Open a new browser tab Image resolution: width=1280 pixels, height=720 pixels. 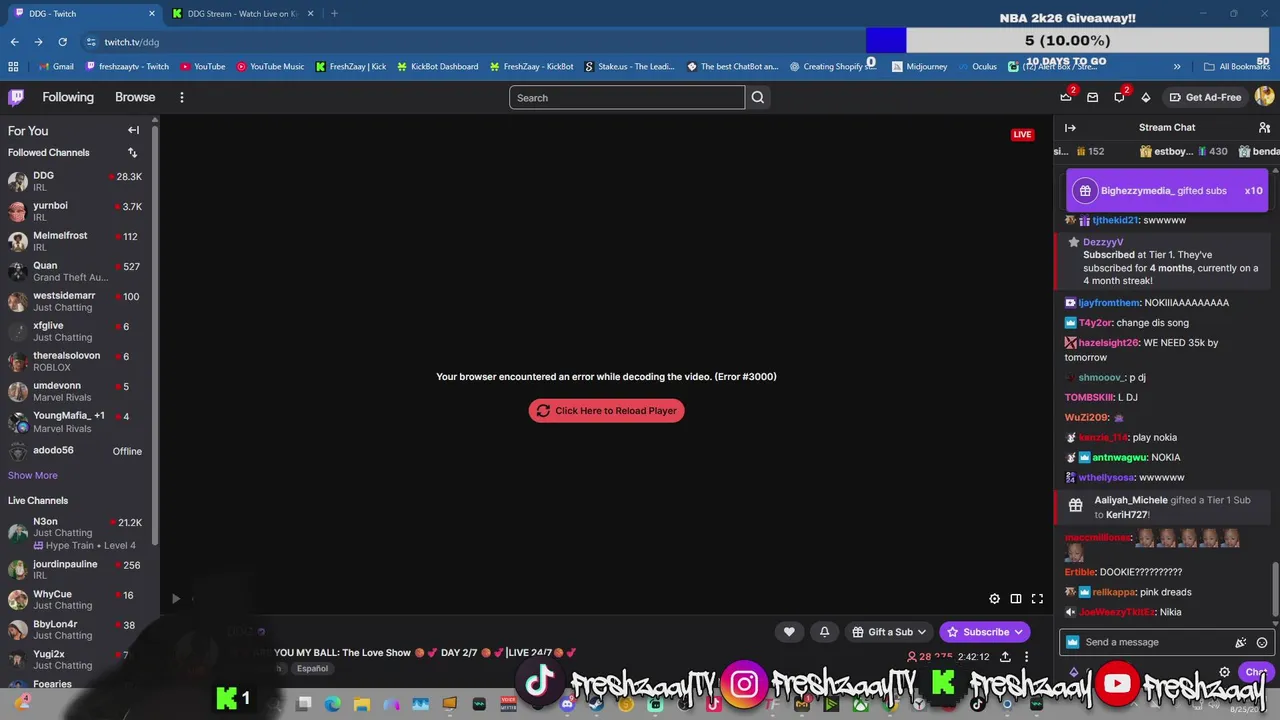click(334, 14)
